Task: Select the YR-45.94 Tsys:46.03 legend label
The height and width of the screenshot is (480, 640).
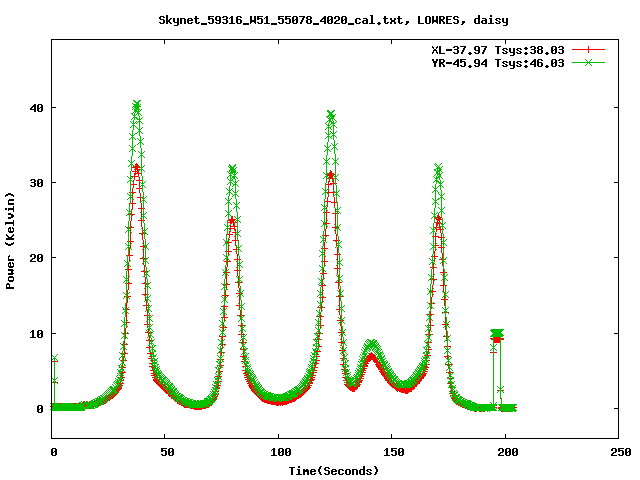Action: 498,63
